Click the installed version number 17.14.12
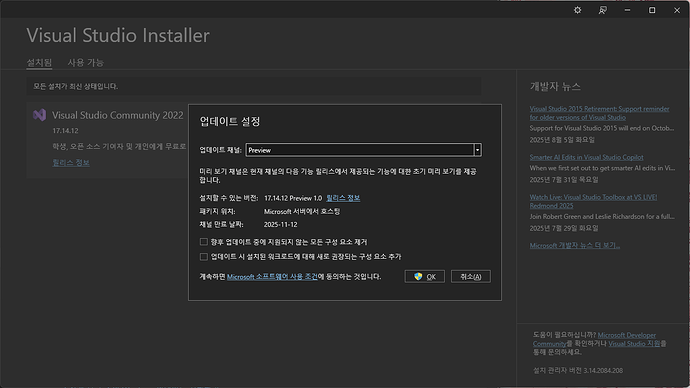The image size is (690, 388). pyautogui.click(x=65, y=131)
